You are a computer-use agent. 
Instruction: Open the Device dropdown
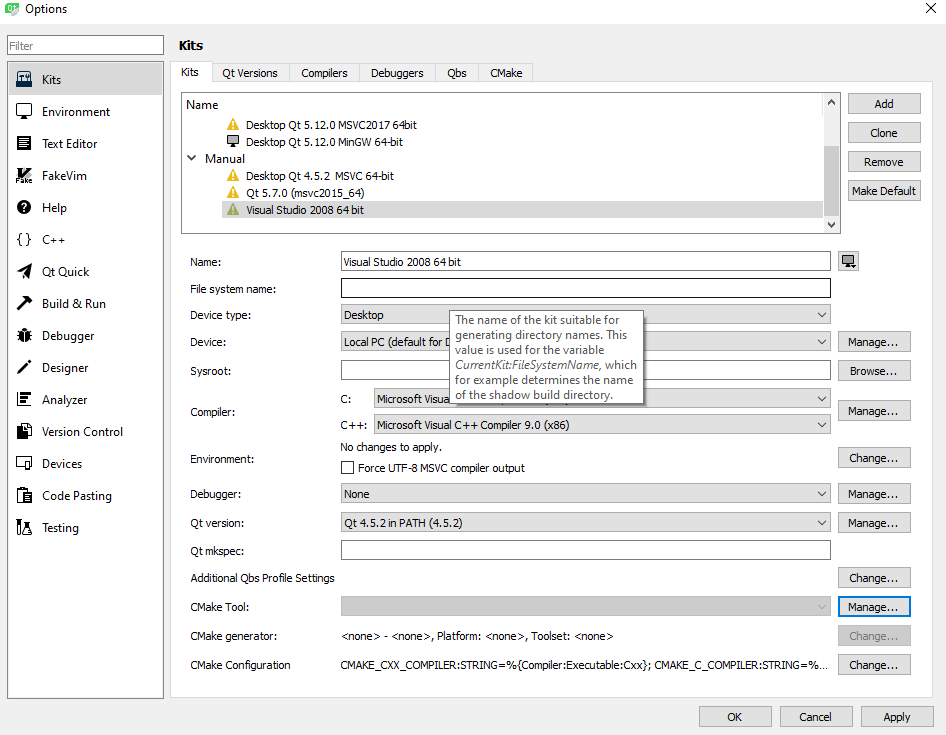(585, 342)
